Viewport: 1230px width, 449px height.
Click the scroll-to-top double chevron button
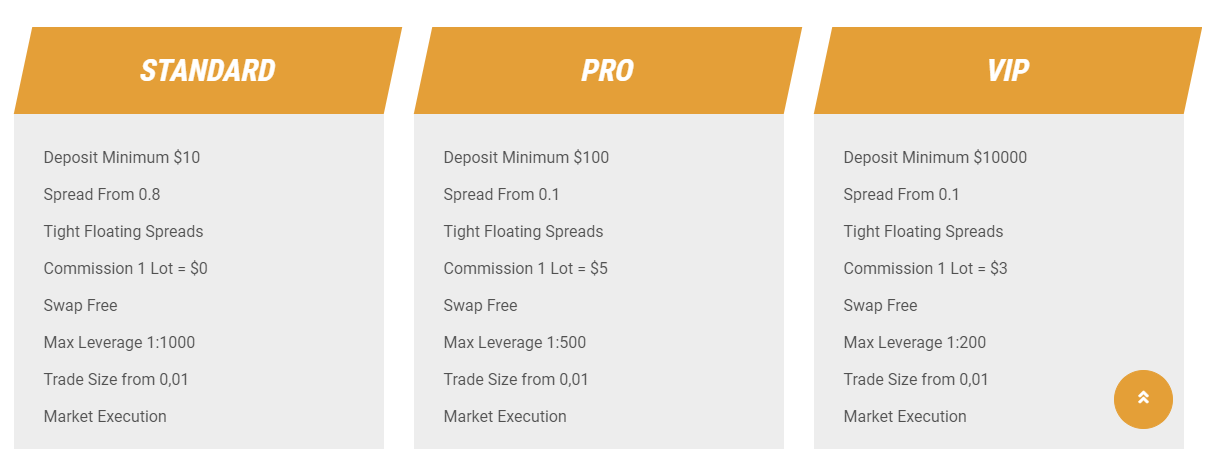[x=1143, y=399]
